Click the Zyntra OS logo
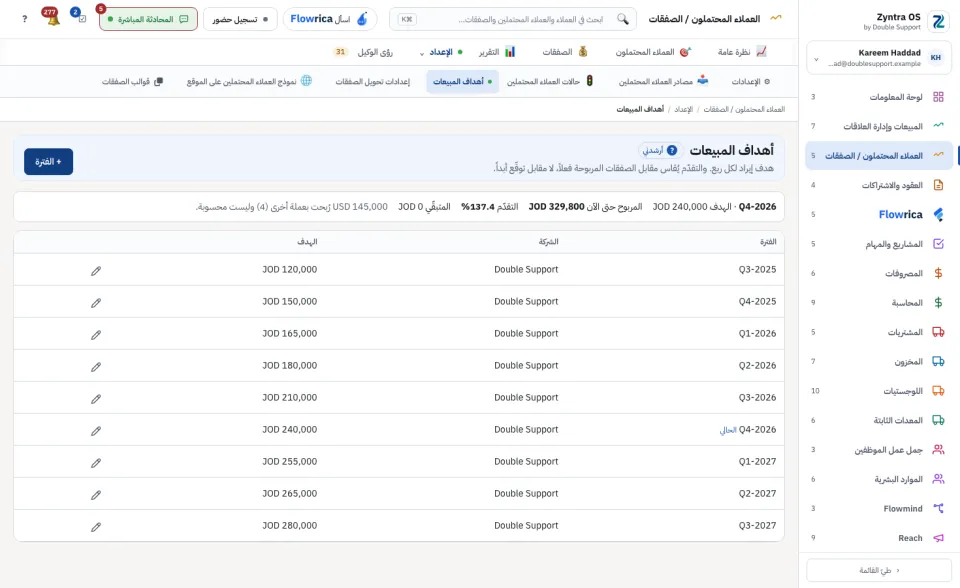This screenshot has height=588, width=960. tap(938, 21)
